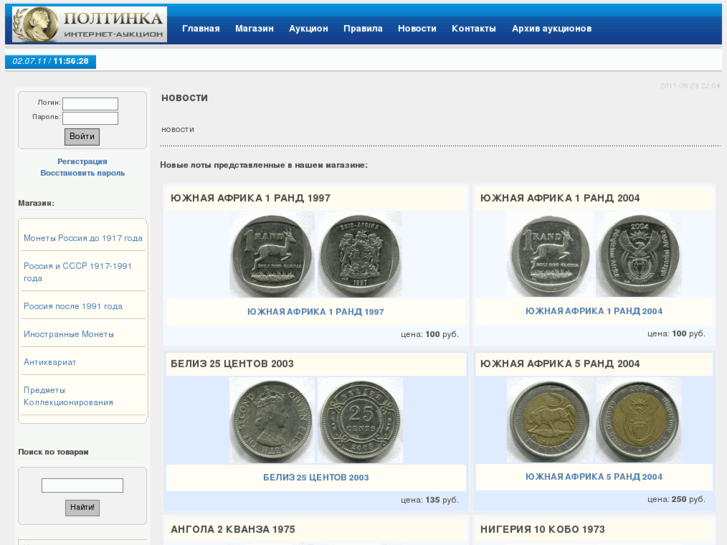
Task: Open the springbok side image of 1 Rand 2004
Action: point(549,254)
